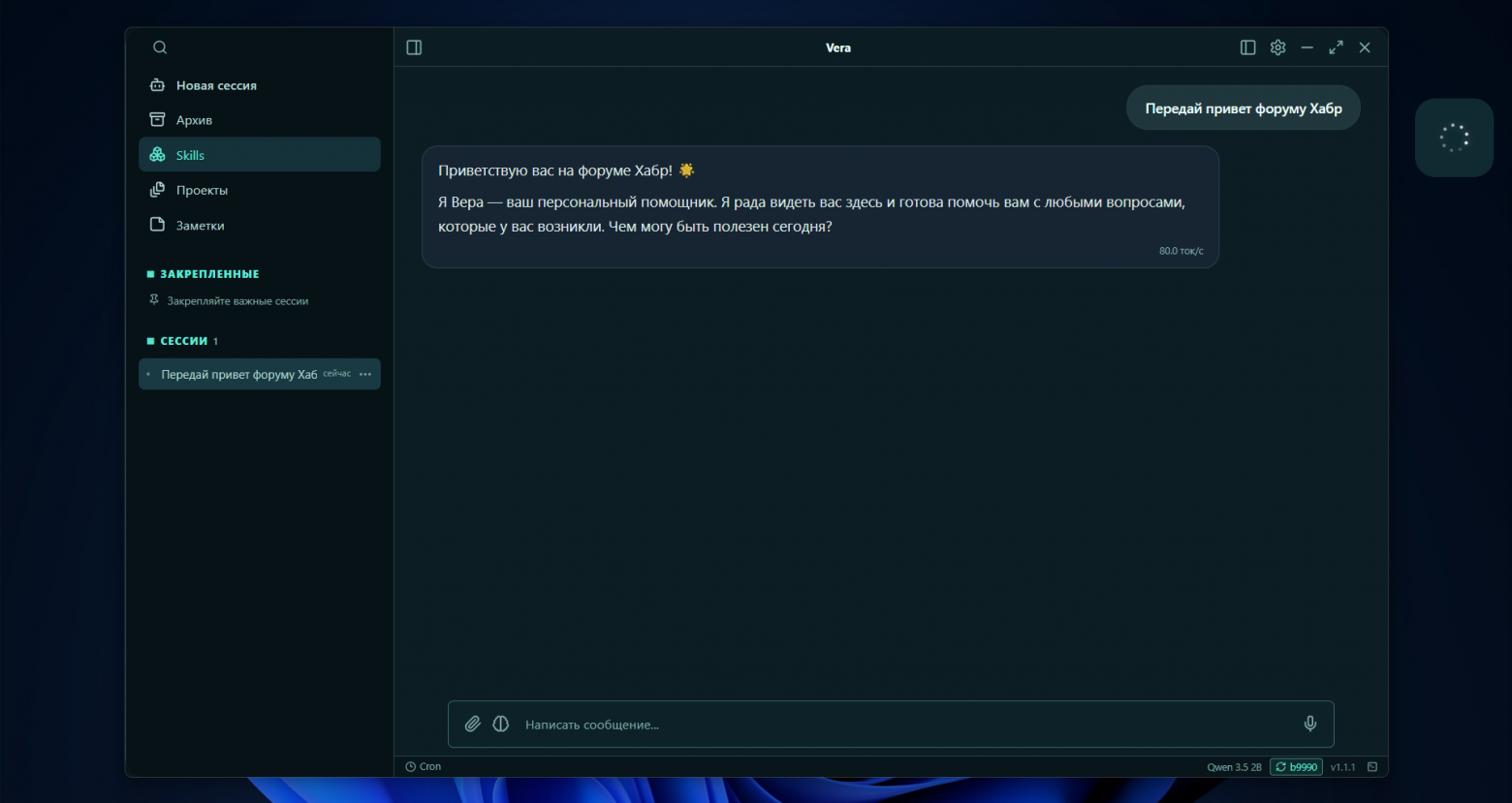Expand the Vera window to fullscreen
Viewport: 1512px width, 803px height.
tap(1336, 47)
